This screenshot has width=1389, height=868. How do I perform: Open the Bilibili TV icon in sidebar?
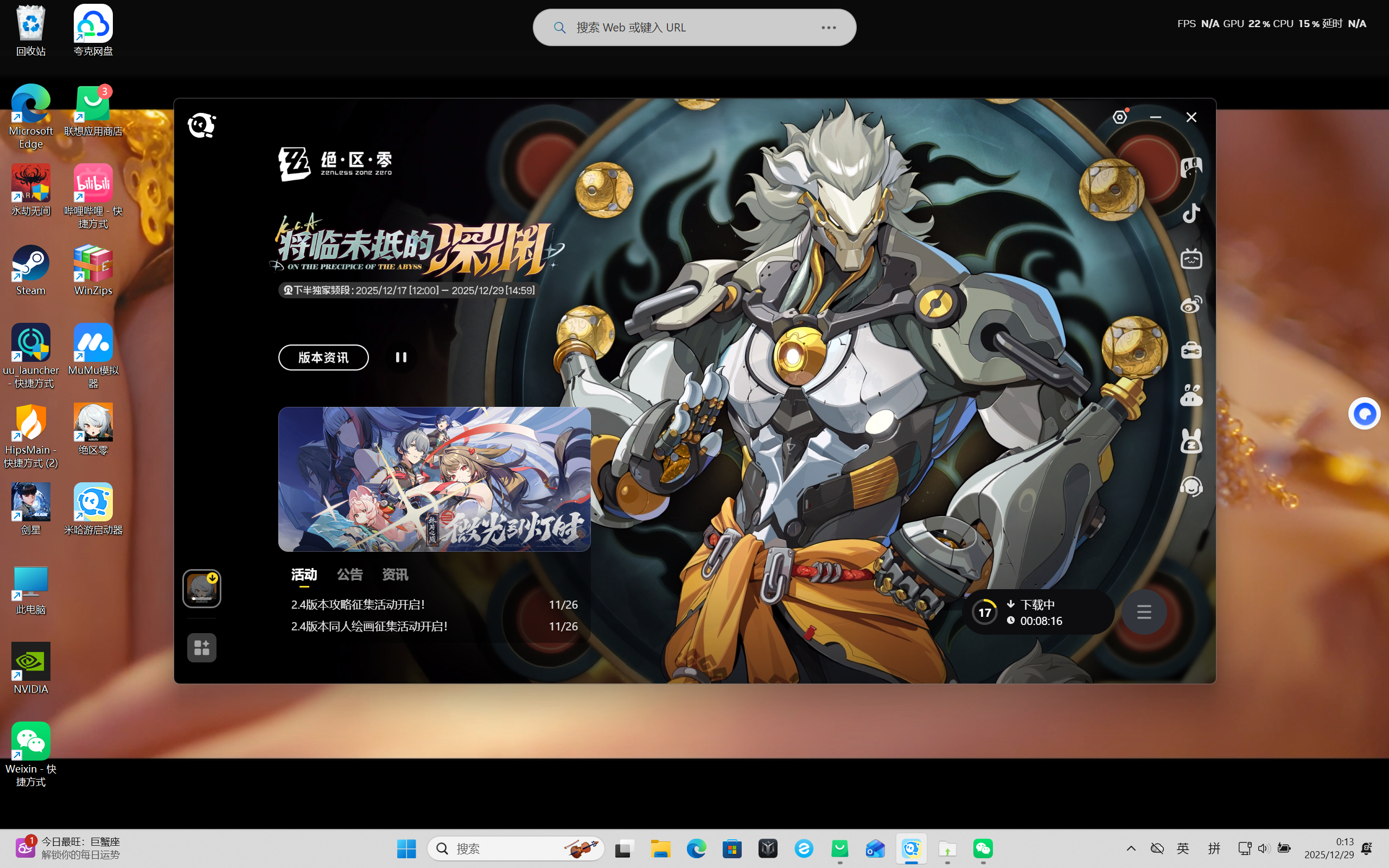1191,259
